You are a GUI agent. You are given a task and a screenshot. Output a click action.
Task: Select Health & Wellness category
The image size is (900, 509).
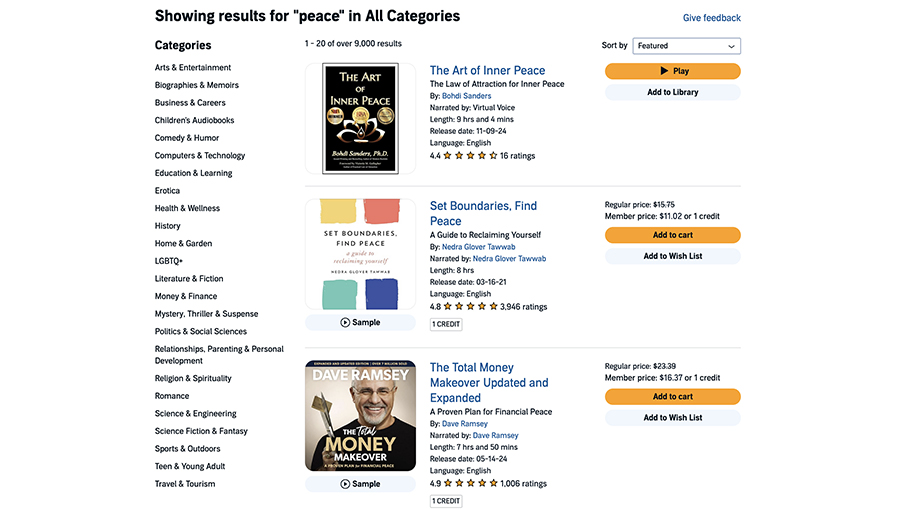187,208
